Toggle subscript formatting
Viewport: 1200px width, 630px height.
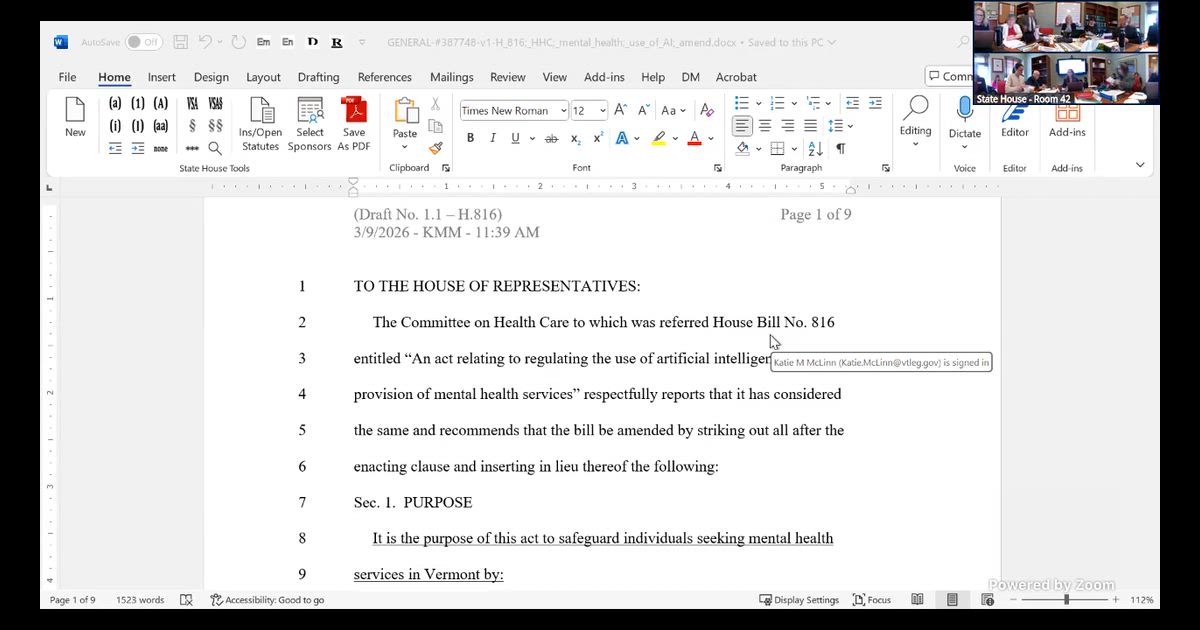577,139
